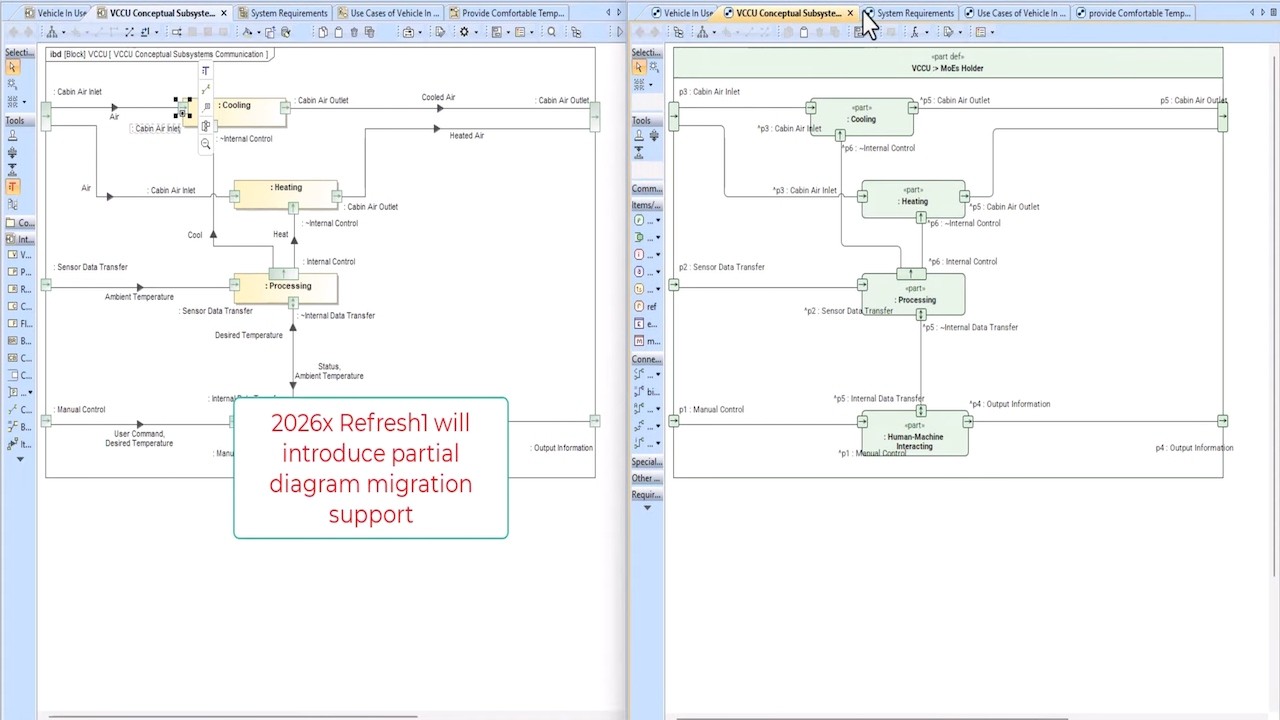
Task: Click the 'Items/...' header in right palette
Action: [x=647, y=204]
